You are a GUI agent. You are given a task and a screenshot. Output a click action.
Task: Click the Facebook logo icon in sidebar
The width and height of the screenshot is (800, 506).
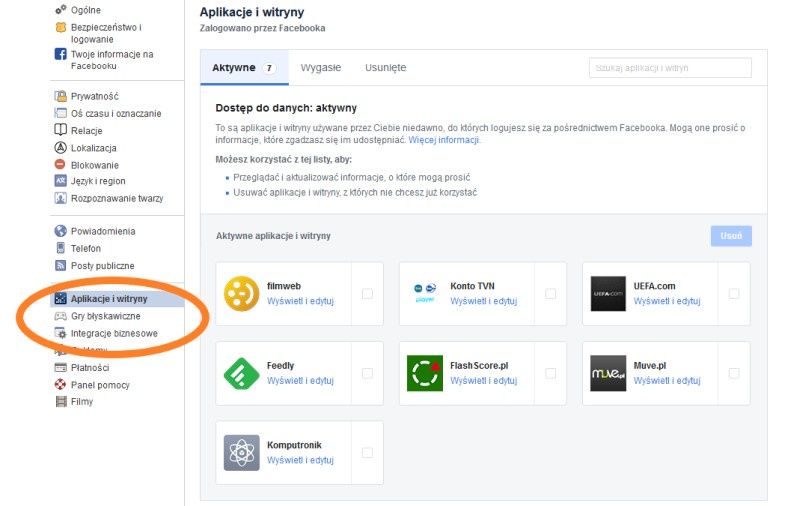(61, 54)
